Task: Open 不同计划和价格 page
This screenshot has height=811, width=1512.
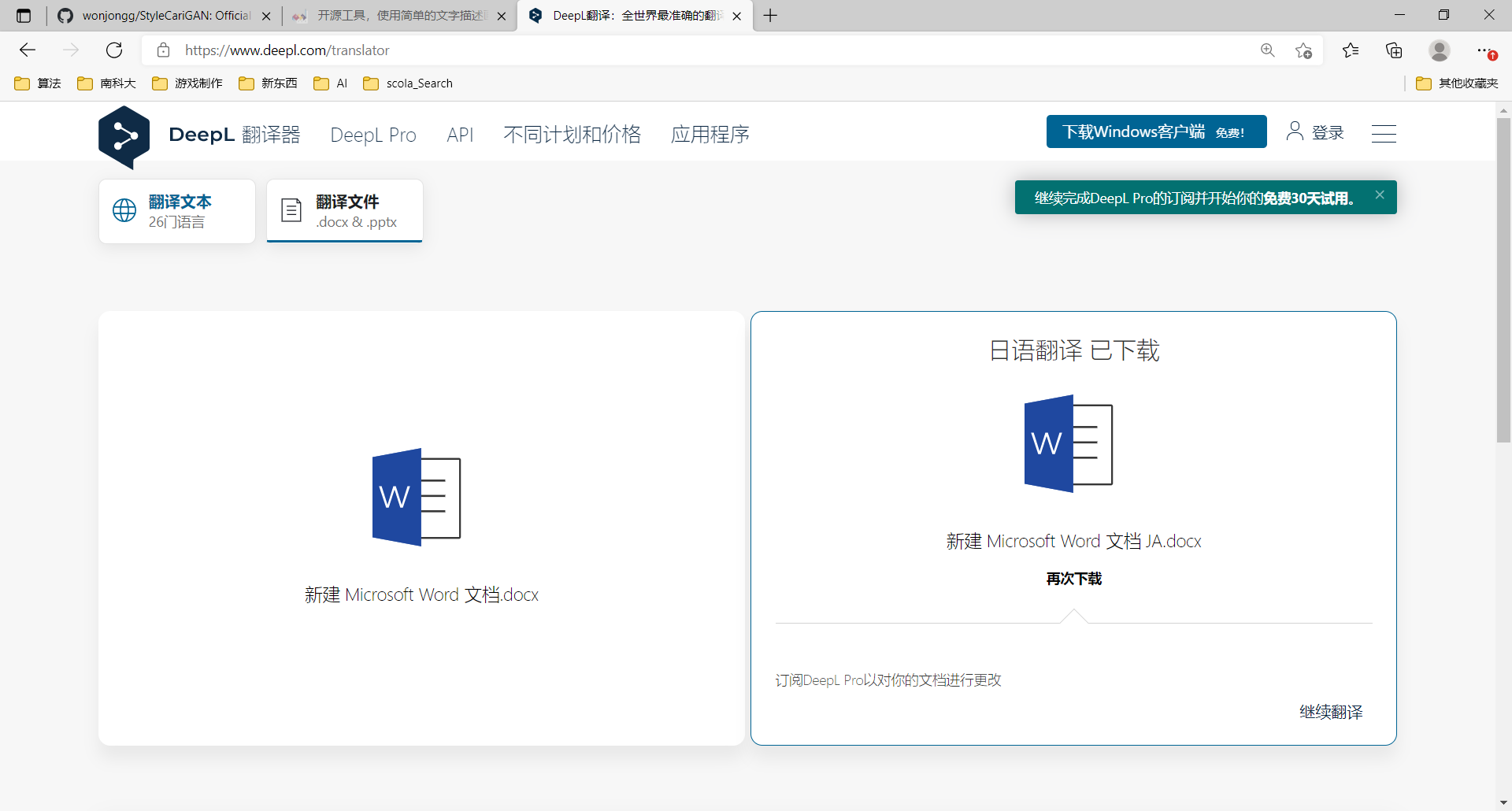Action: pos(573,135)
